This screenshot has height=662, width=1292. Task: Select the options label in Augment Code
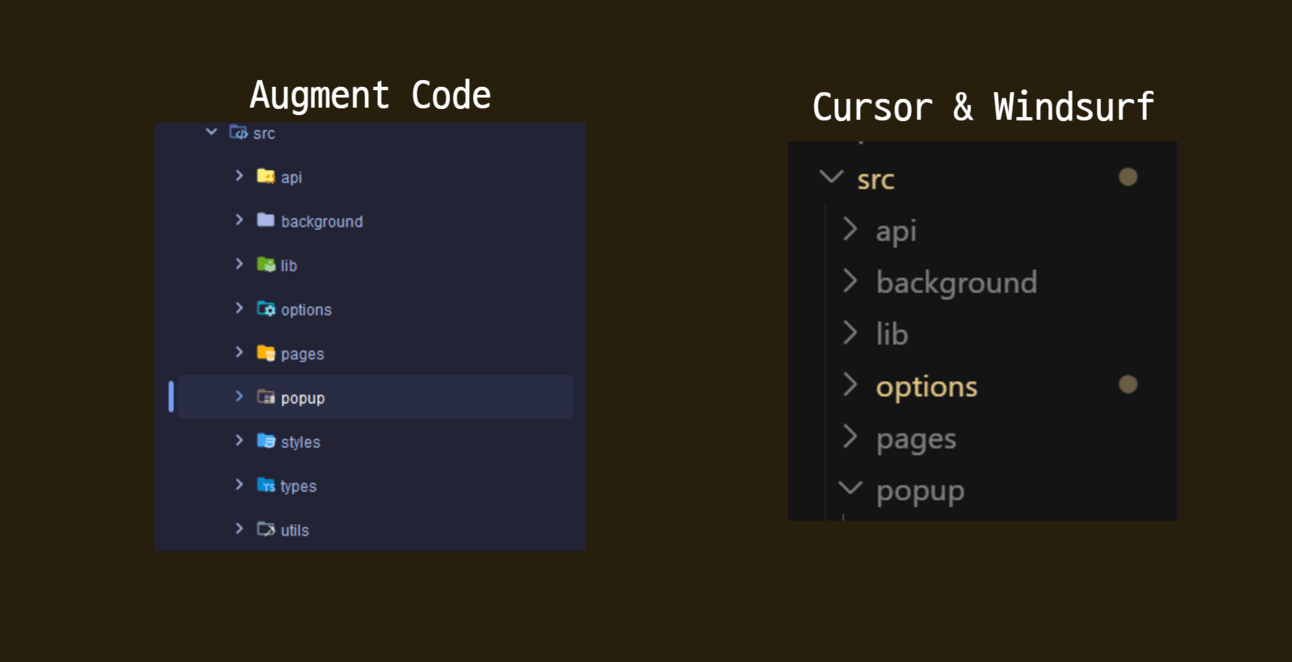pyautogui.click(x=306, y=310)
